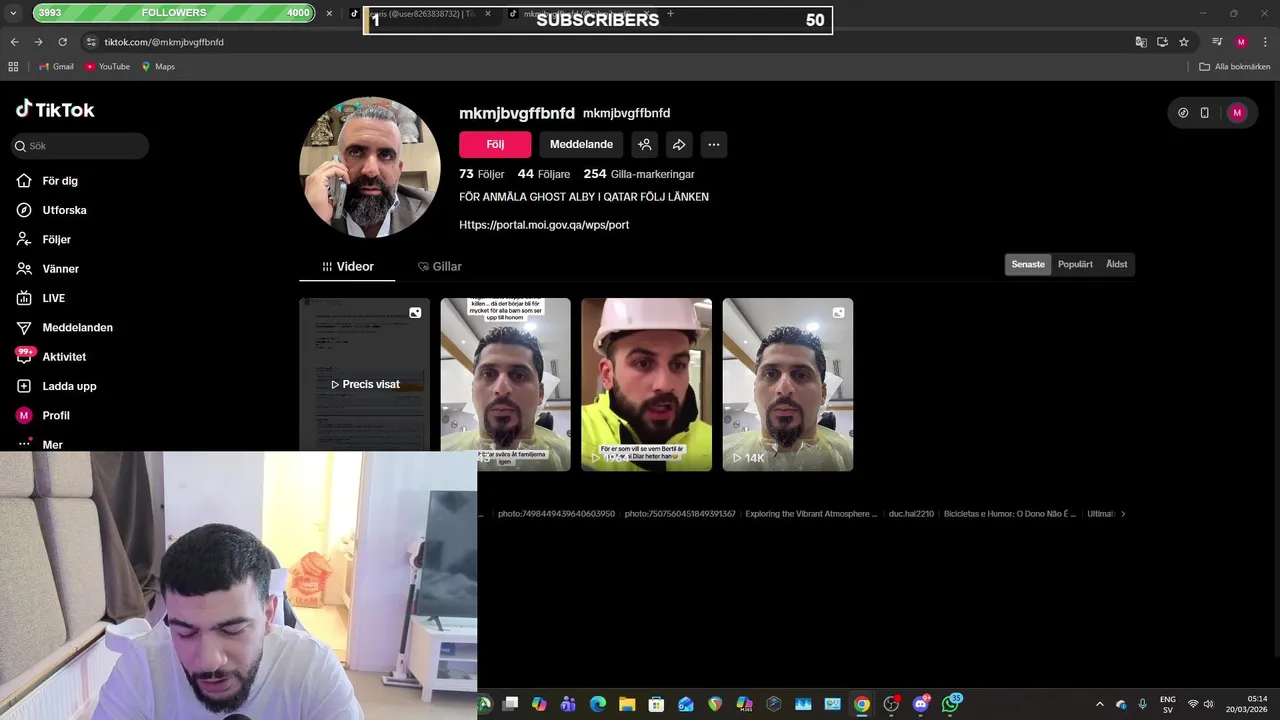The width and height of the screenshot is (1280, 720).
Task: Focus the Sök search field
Action: click(80, 146)
